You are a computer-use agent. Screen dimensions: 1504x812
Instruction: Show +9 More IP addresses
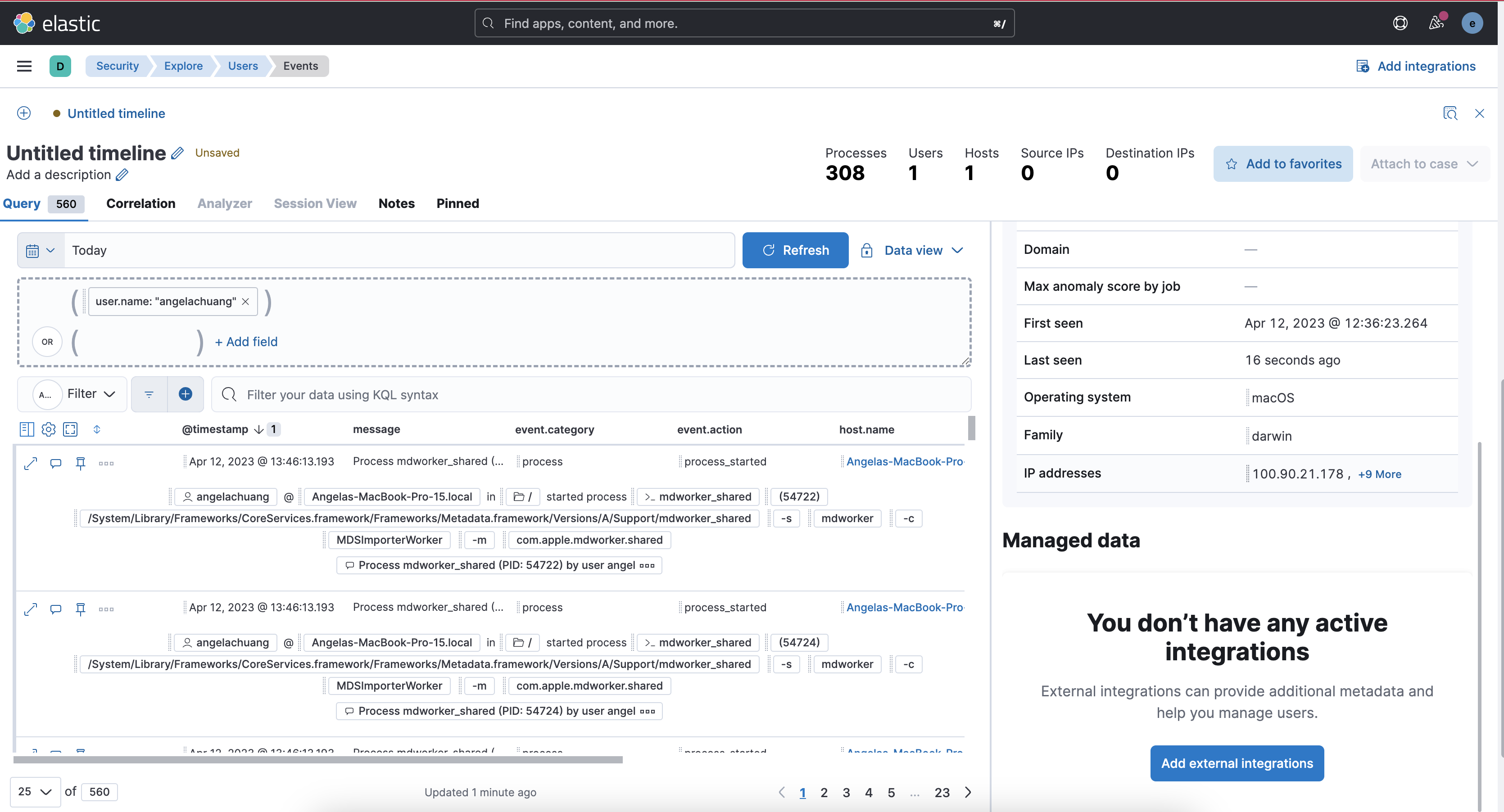coord(1379,474)
